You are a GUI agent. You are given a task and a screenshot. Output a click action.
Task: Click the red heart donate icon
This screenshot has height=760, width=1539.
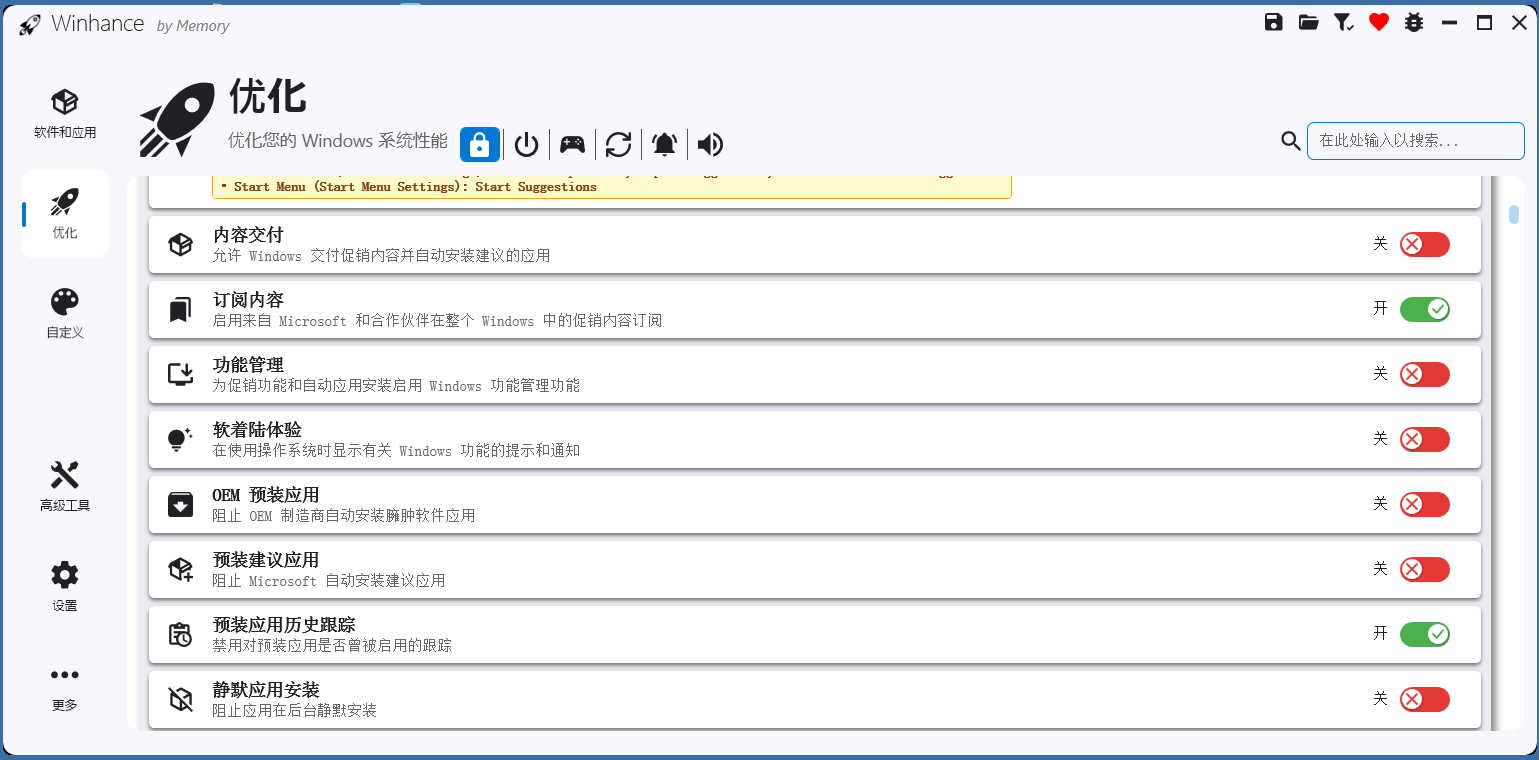coord(1379,22)
